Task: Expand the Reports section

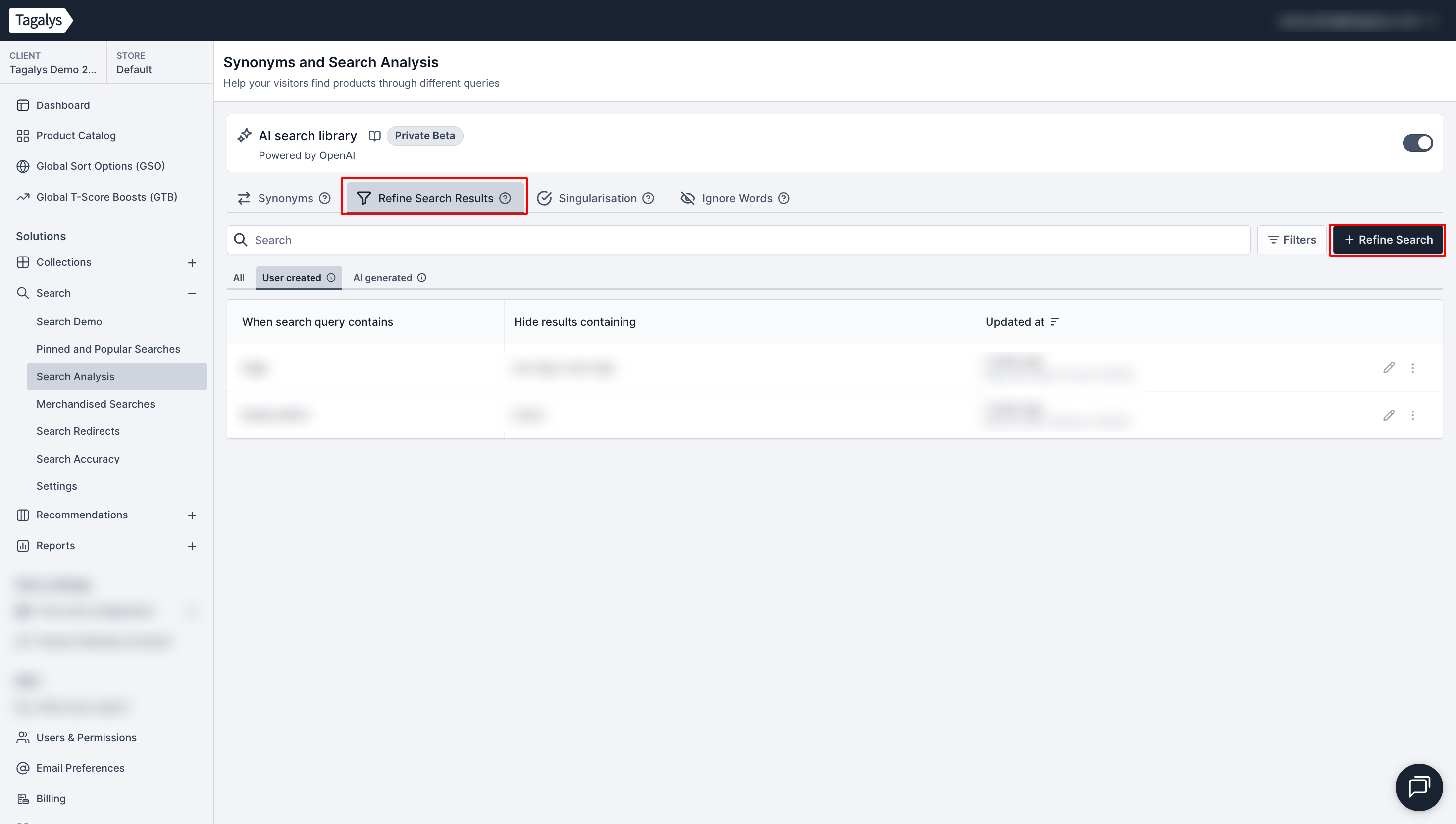Action: (192, 546)
